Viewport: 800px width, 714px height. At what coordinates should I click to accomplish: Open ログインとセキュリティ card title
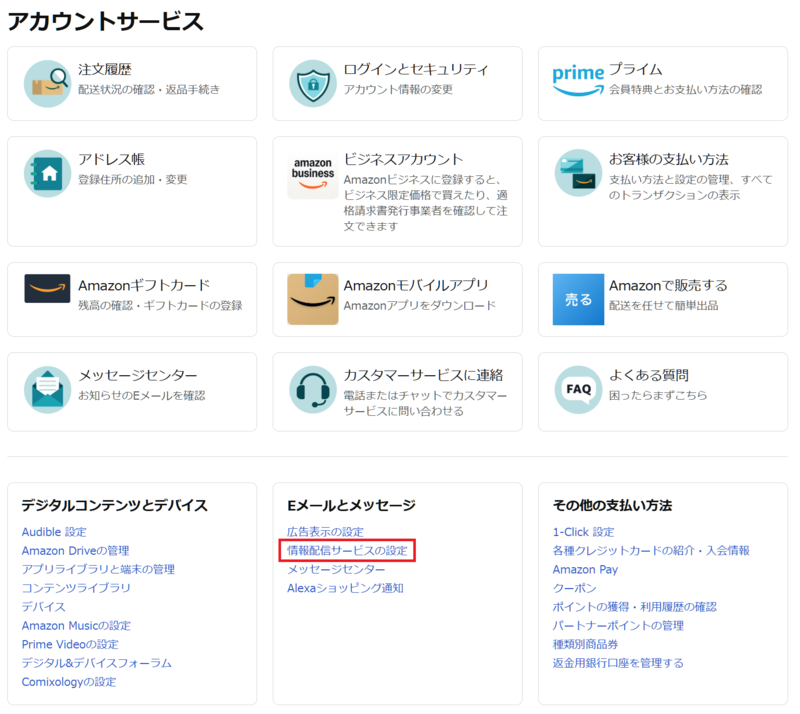[x=416, y=69]
